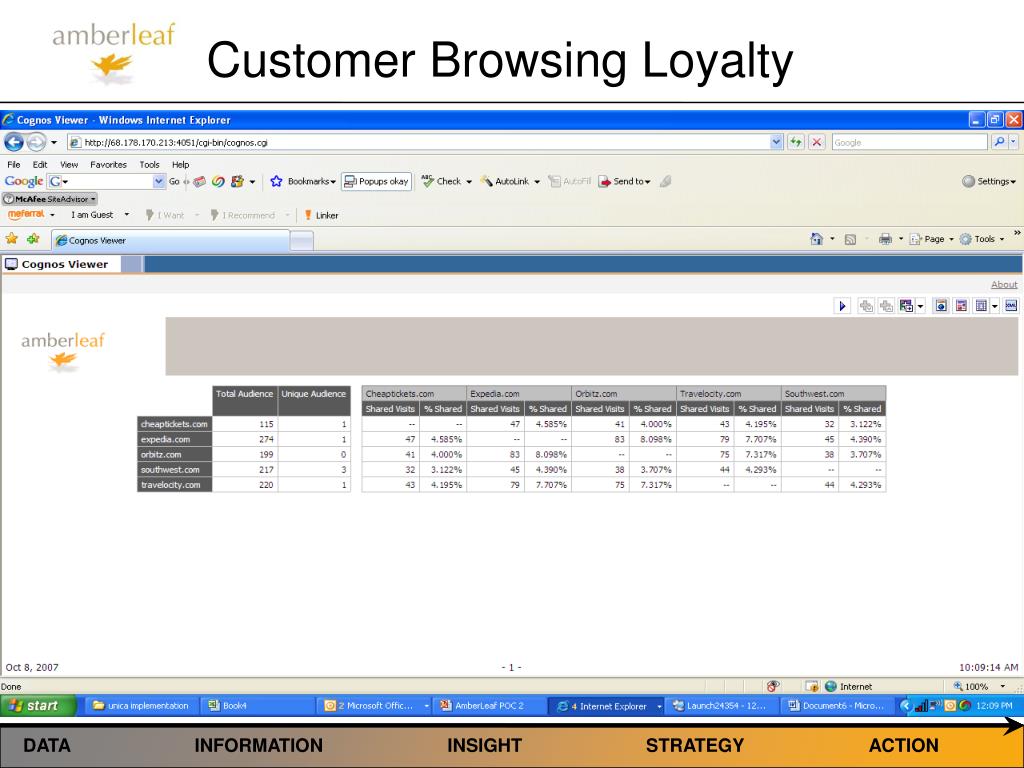Open the I am Guest dropdown
The height and width of the screenshot is (768, 1024).
point(99,215)
